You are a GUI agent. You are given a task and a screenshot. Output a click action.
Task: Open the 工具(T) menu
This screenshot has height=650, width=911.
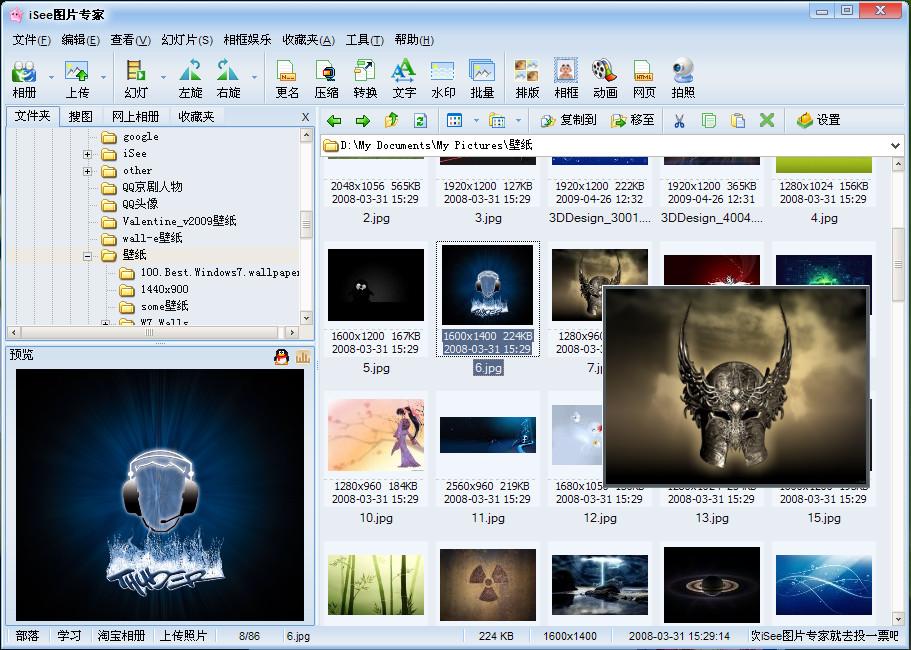pos(364,40)
